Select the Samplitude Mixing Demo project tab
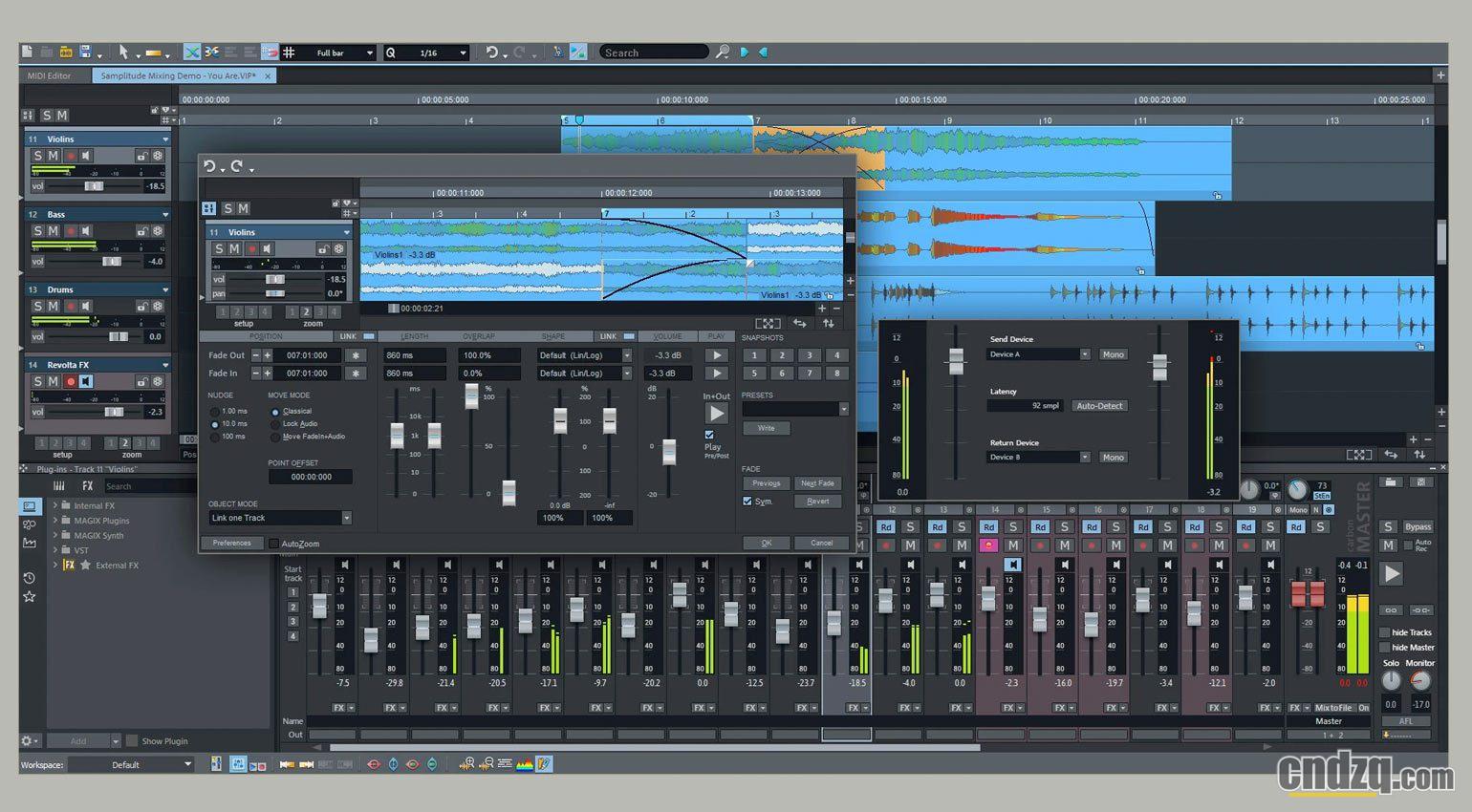 (184, 75)
